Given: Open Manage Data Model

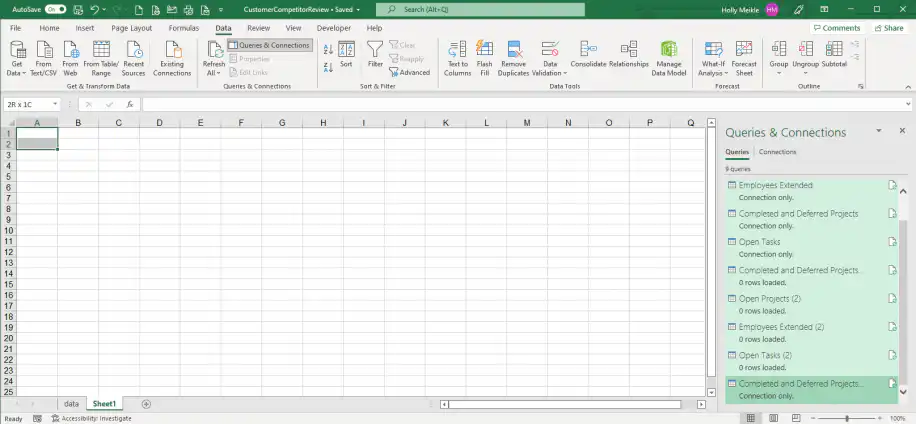Looking at the screenshot, I should click(669, 59).
